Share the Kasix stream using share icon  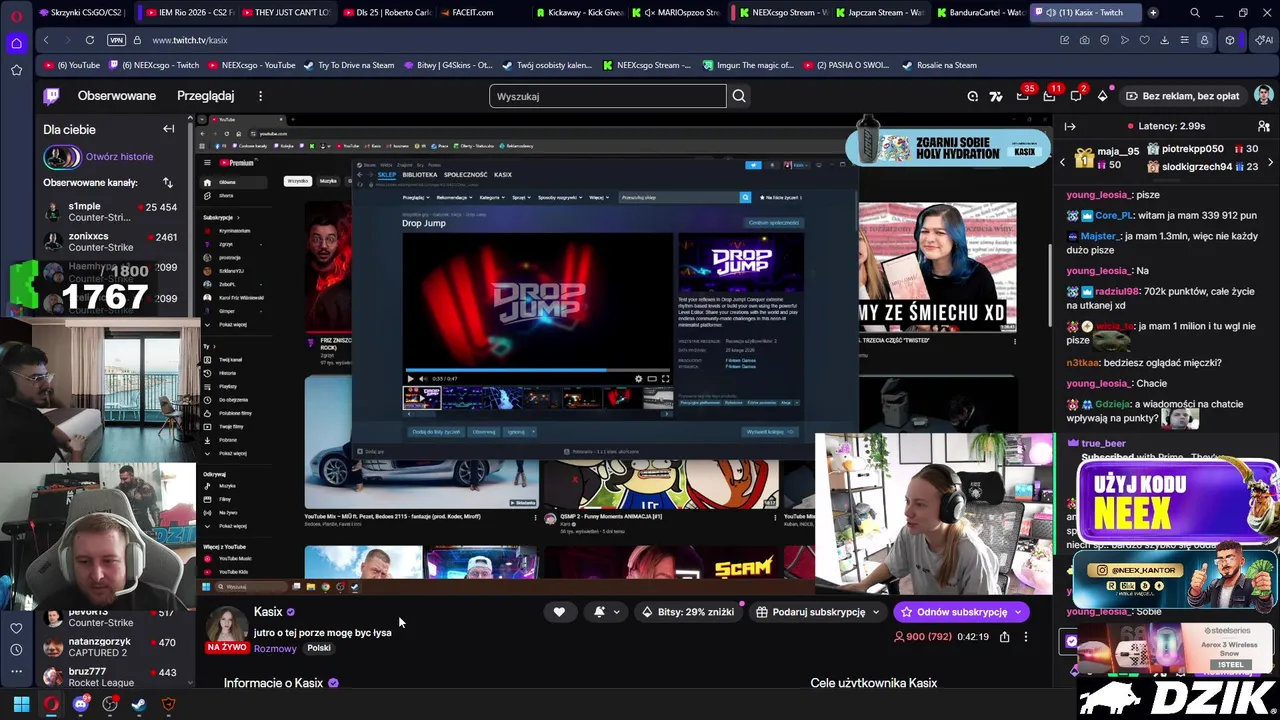click(x=1004, y=637)
